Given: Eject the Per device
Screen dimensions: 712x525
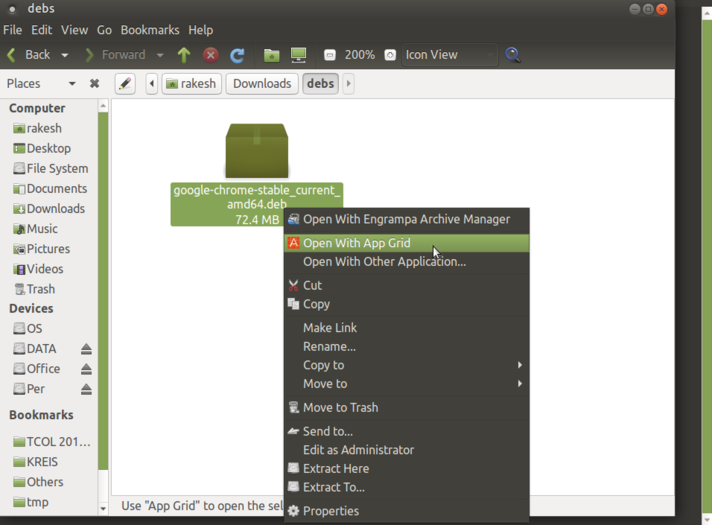Looking at the screenshot, I should (x=86, y=389).
